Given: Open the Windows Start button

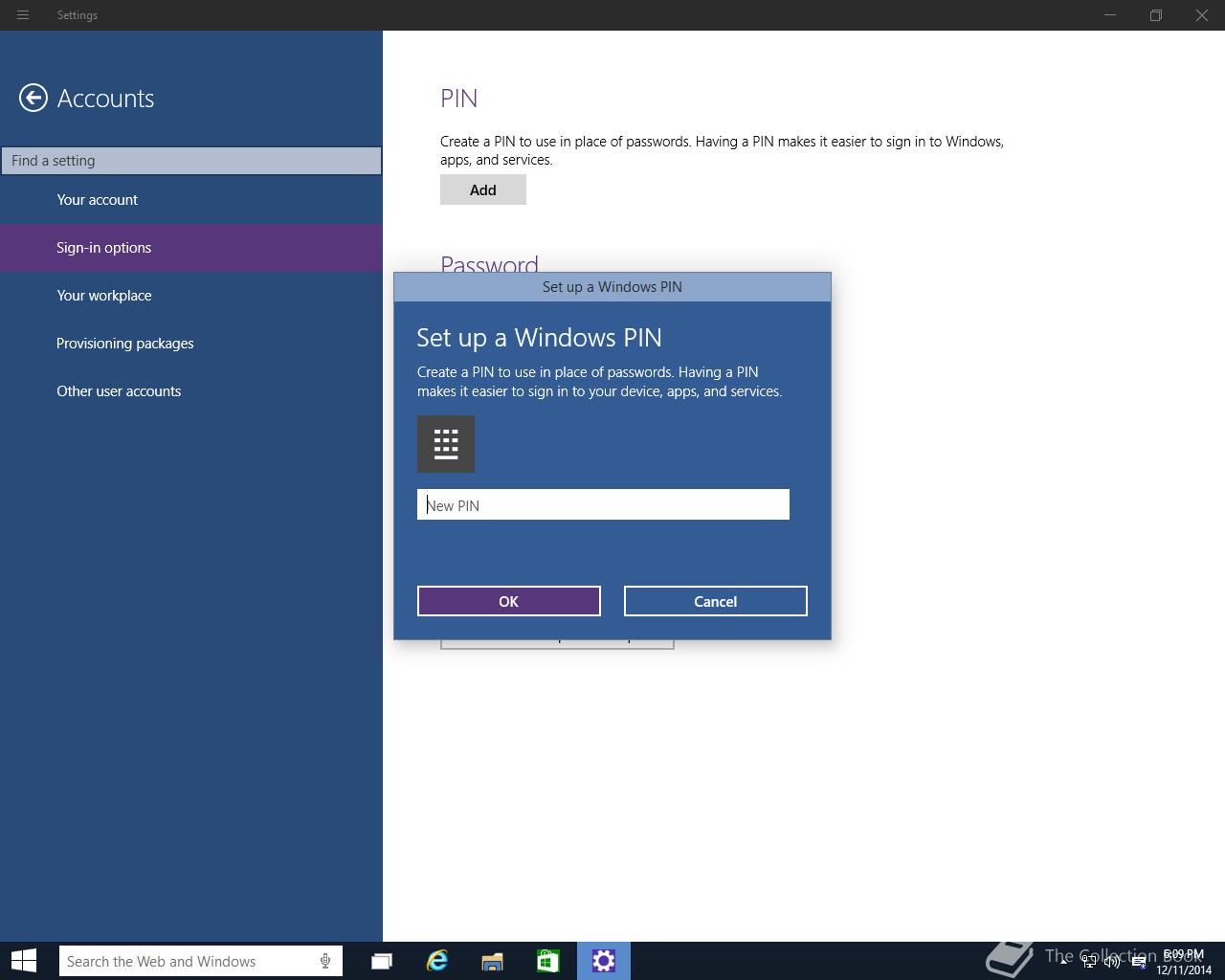Looking at the screenshot, I should pos(24,961).
